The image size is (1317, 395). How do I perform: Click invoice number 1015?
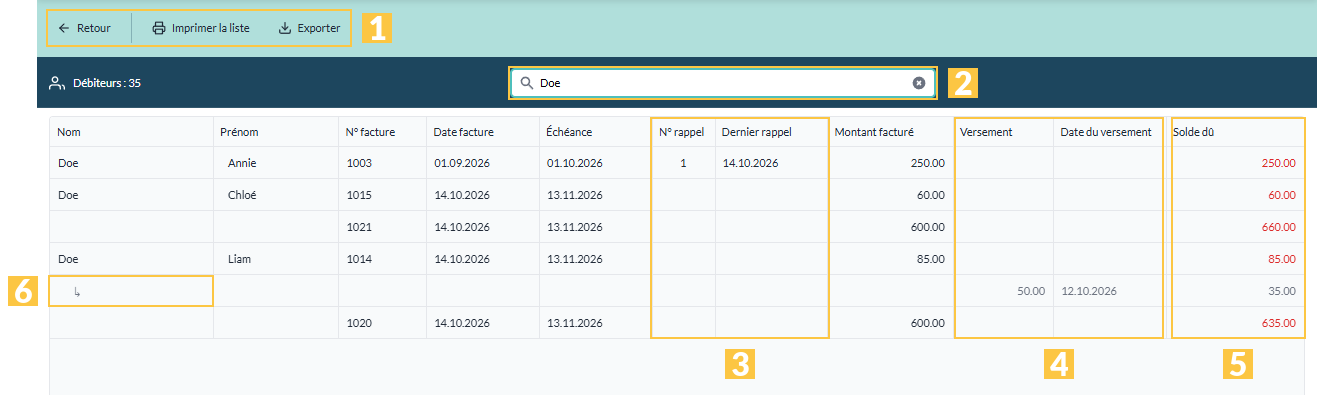coord(358,195)
